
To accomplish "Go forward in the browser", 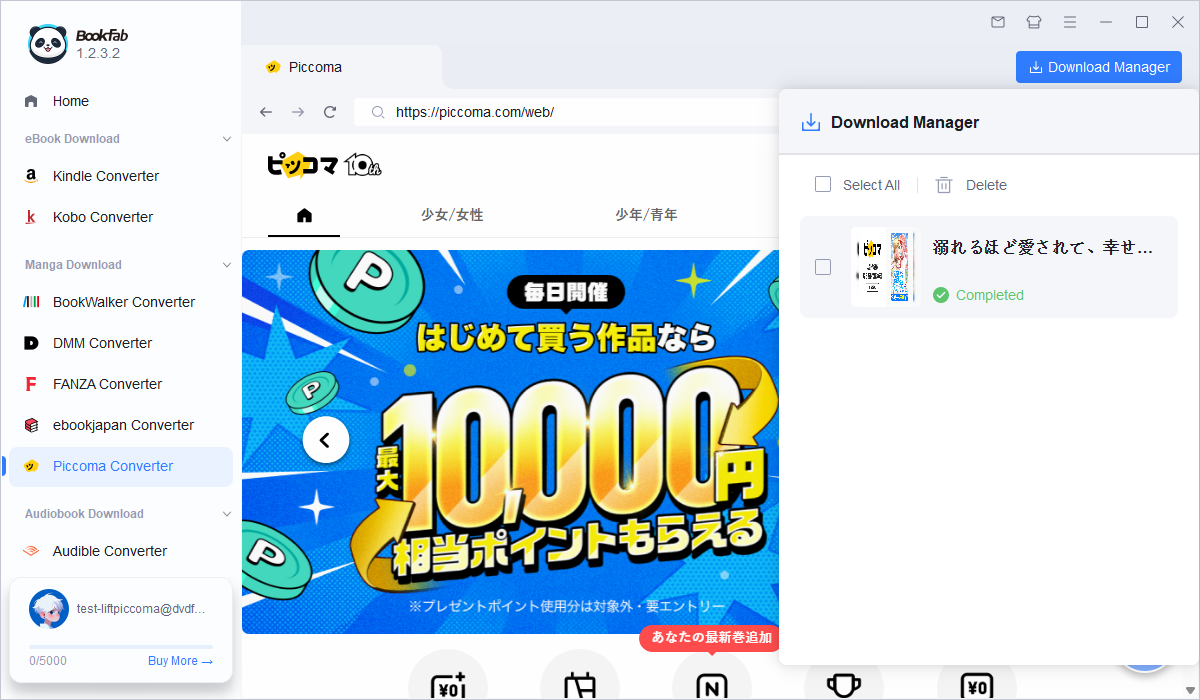I will coord(298,112).
